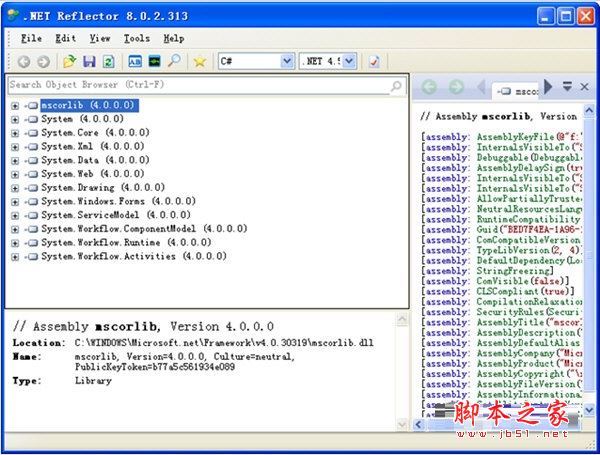
Task: Switch to the mscorlib code tab
Action: click(517, 91)
